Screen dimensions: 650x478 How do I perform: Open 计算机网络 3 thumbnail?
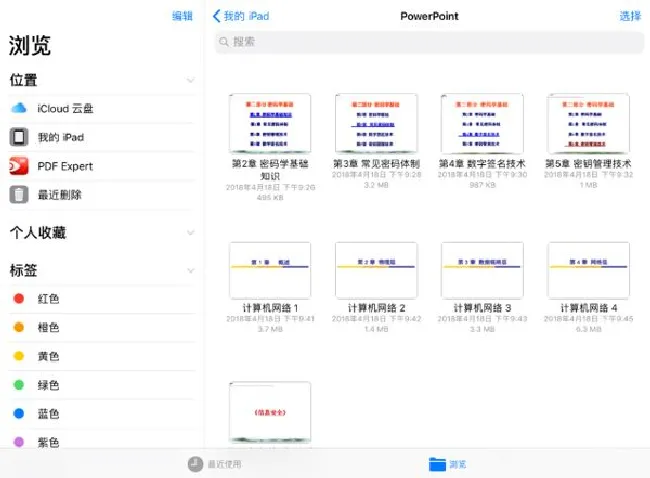pos(482,270)
